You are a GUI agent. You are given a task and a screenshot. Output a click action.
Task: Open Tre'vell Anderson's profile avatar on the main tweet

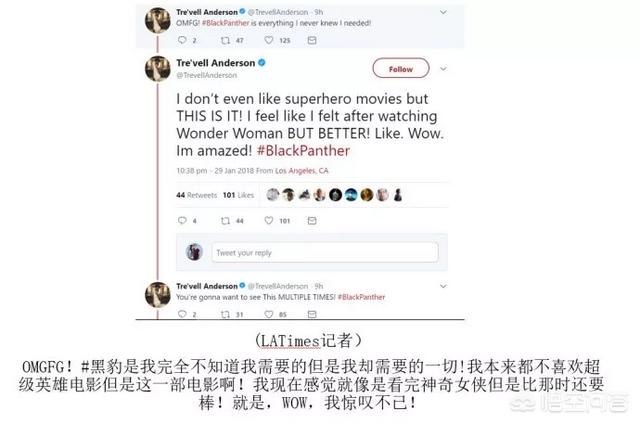[158, 69]
